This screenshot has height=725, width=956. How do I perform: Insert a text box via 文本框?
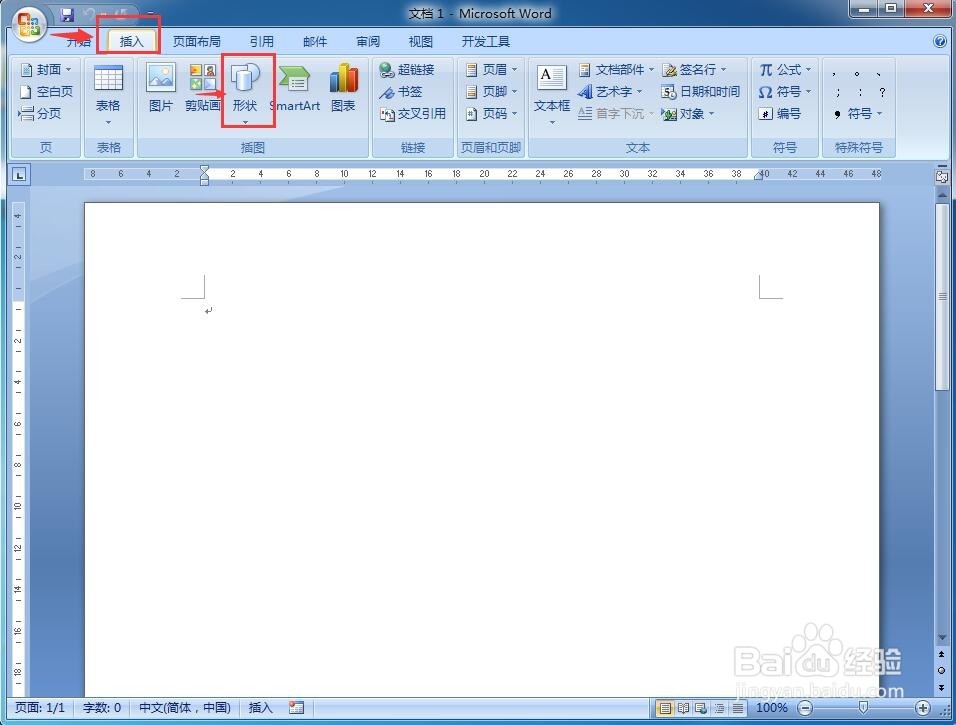[552, 95]
